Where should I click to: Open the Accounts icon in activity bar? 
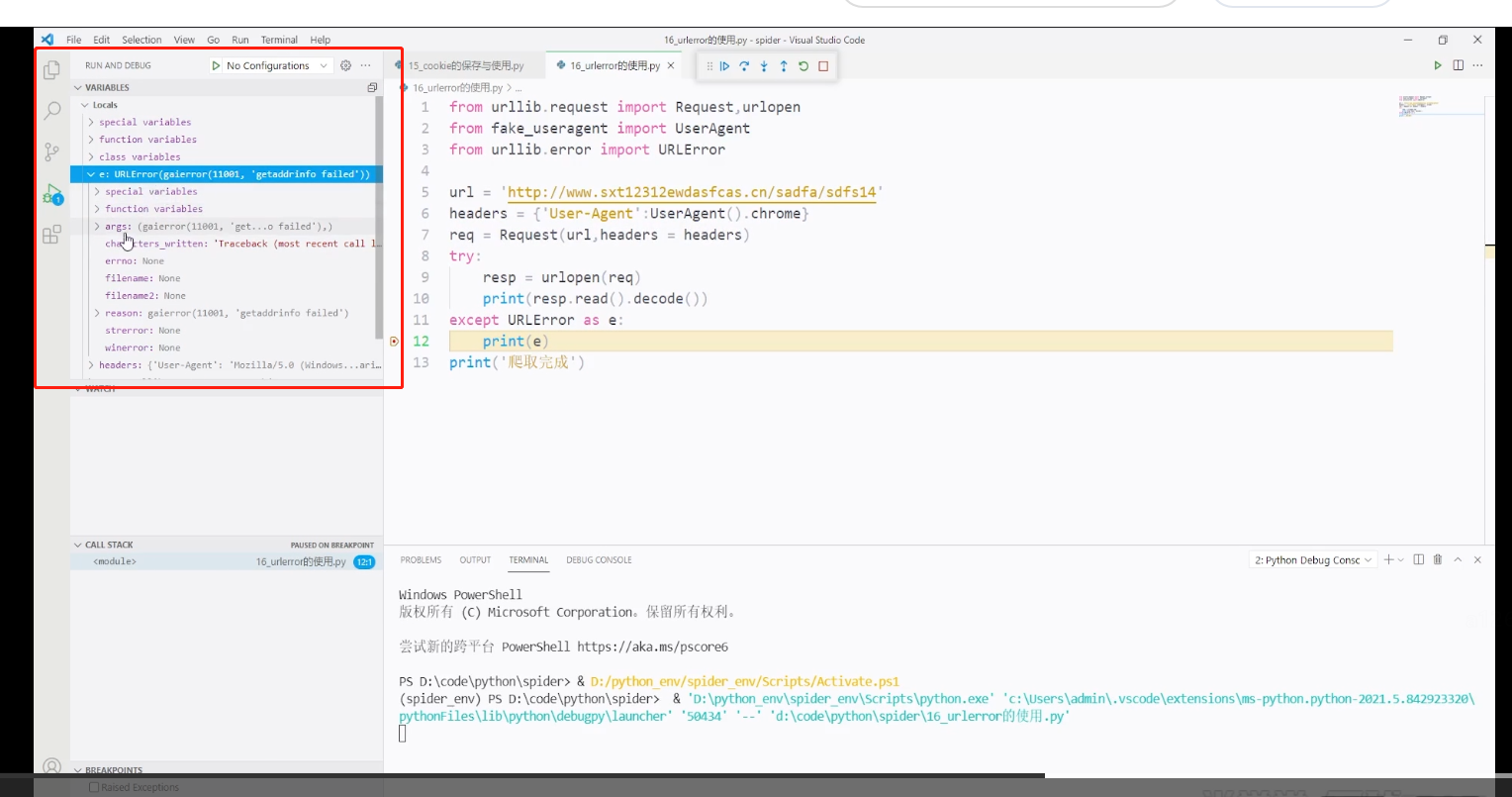tap(51, 767)
